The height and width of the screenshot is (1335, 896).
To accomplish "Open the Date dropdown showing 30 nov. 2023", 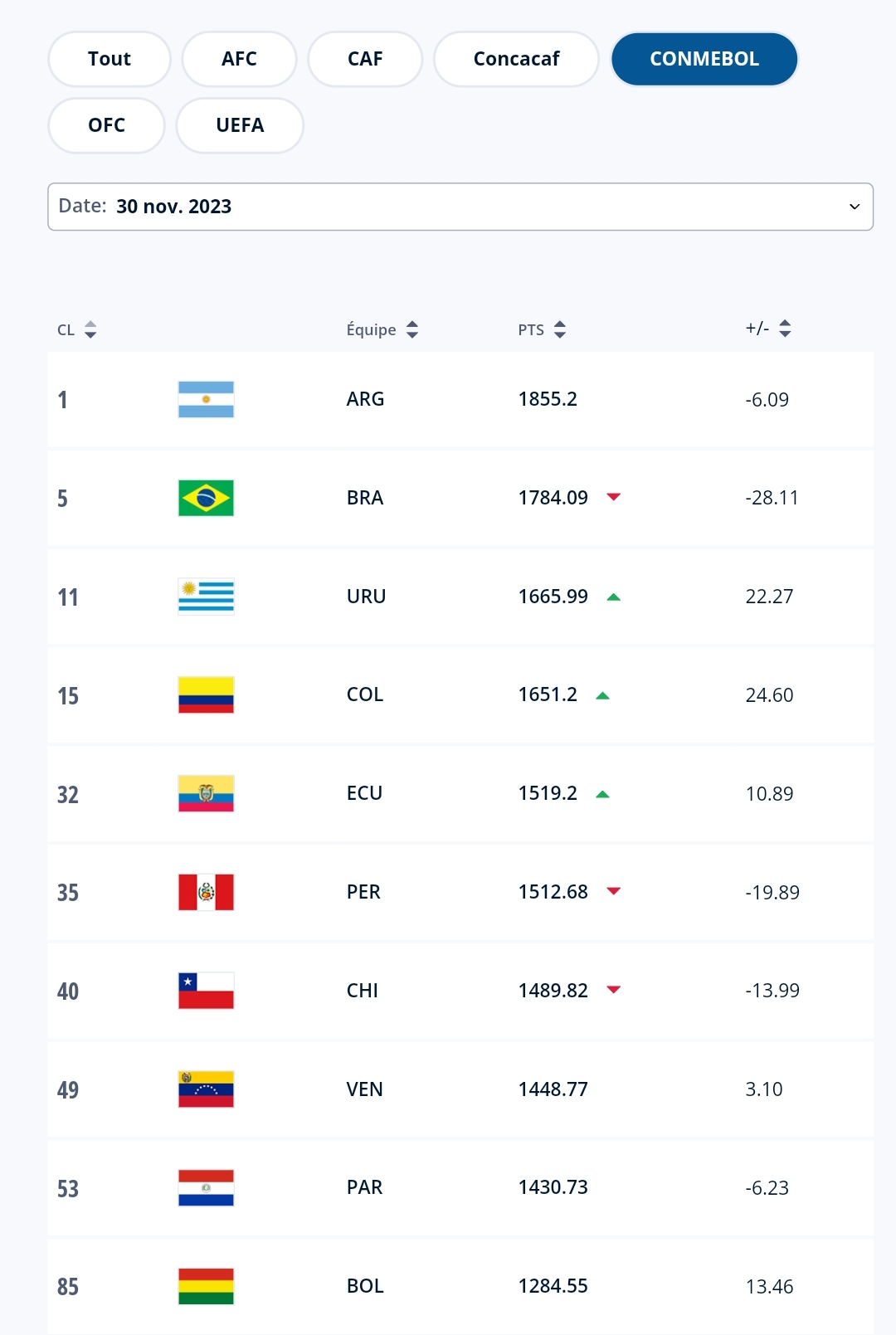I will pyautogui.click(x=460, y=207).
